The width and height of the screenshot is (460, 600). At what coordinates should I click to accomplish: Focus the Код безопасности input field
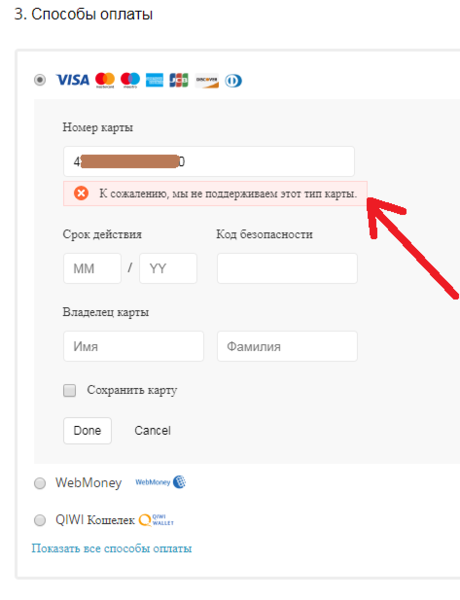coord(287,268)
